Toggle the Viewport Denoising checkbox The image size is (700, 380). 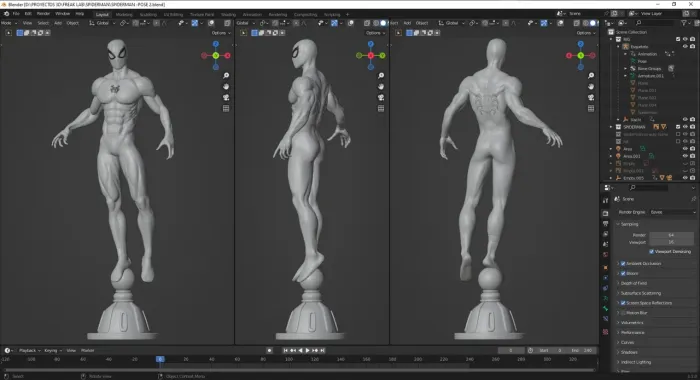[x=651, y=251]
